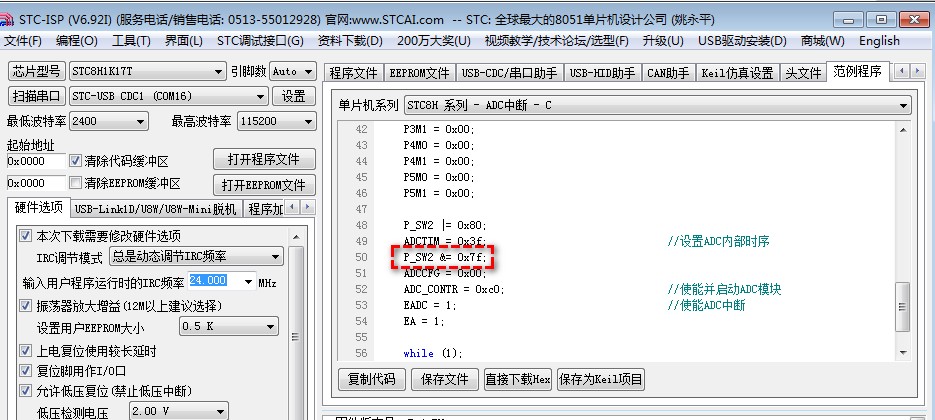Select the USB-CDC/串口助手 tab
Viewport: 935px width, 420px height.
click(x=510, y=73)
